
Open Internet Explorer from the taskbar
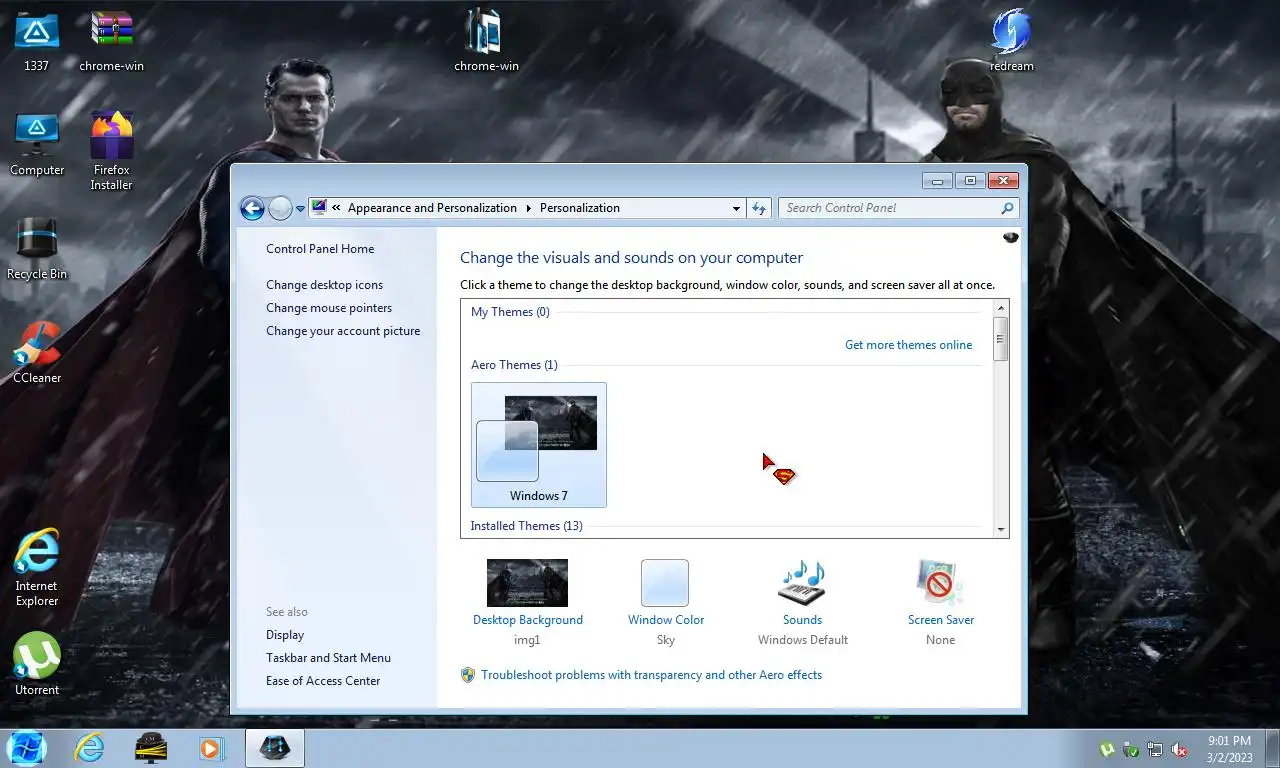click(x=90, y=748)
